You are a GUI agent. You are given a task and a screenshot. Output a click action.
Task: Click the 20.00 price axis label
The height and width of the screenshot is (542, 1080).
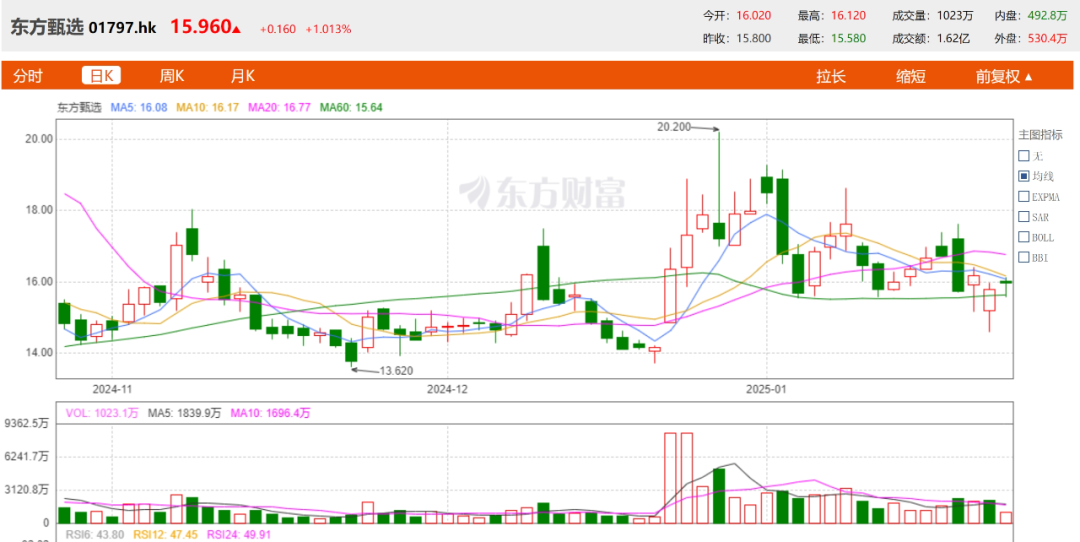point(39,138)
